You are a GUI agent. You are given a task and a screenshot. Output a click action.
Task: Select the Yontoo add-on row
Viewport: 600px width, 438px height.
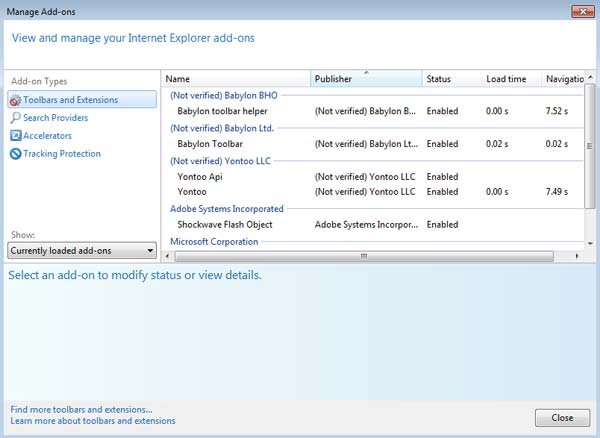click(373, 192)
